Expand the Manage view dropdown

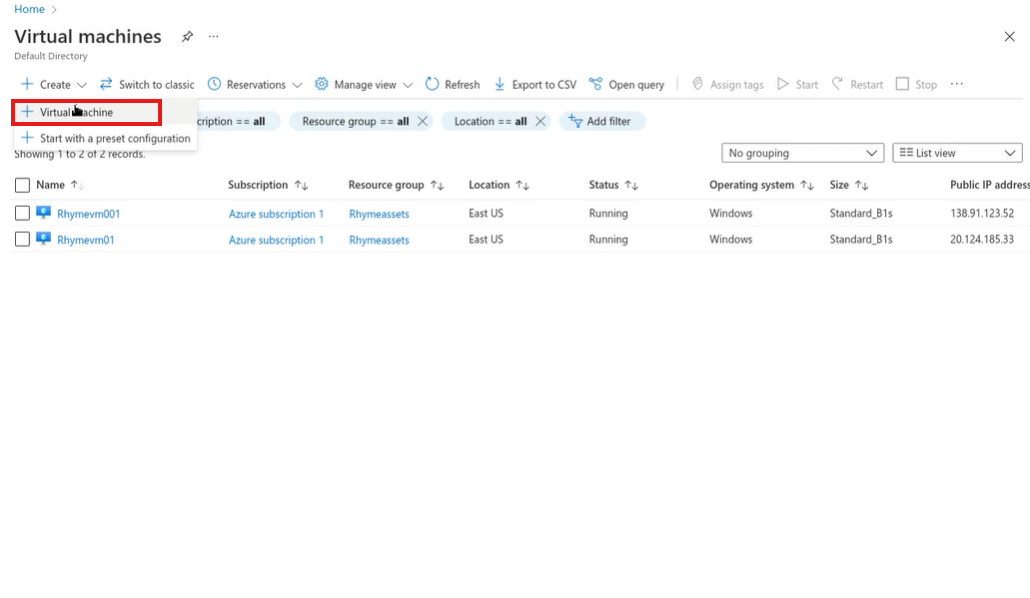(363, 84)
